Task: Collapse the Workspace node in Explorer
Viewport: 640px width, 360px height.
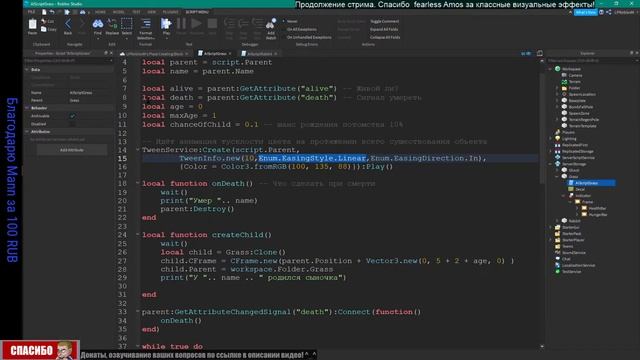Action: (x=550, y=69)
